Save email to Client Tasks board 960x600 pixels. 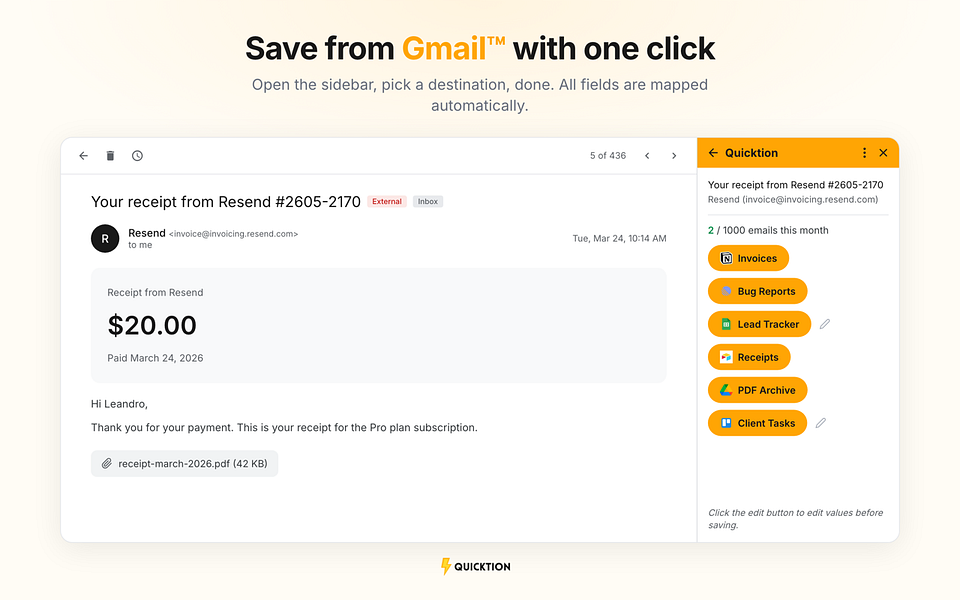click(757, 423)
